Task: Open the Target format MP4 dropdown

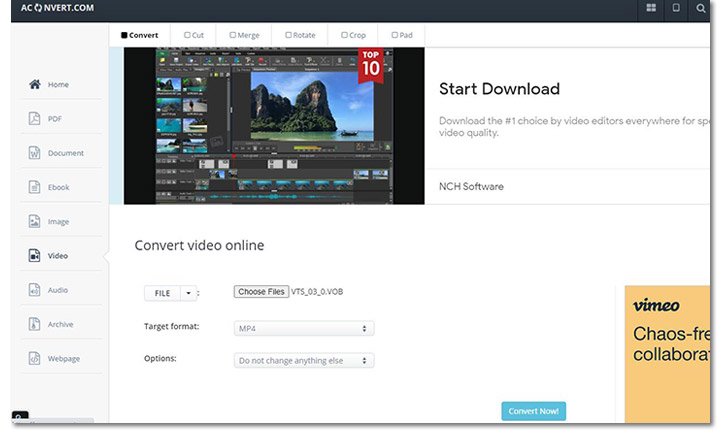Action: pyautogui.click(x=303, y=328)
